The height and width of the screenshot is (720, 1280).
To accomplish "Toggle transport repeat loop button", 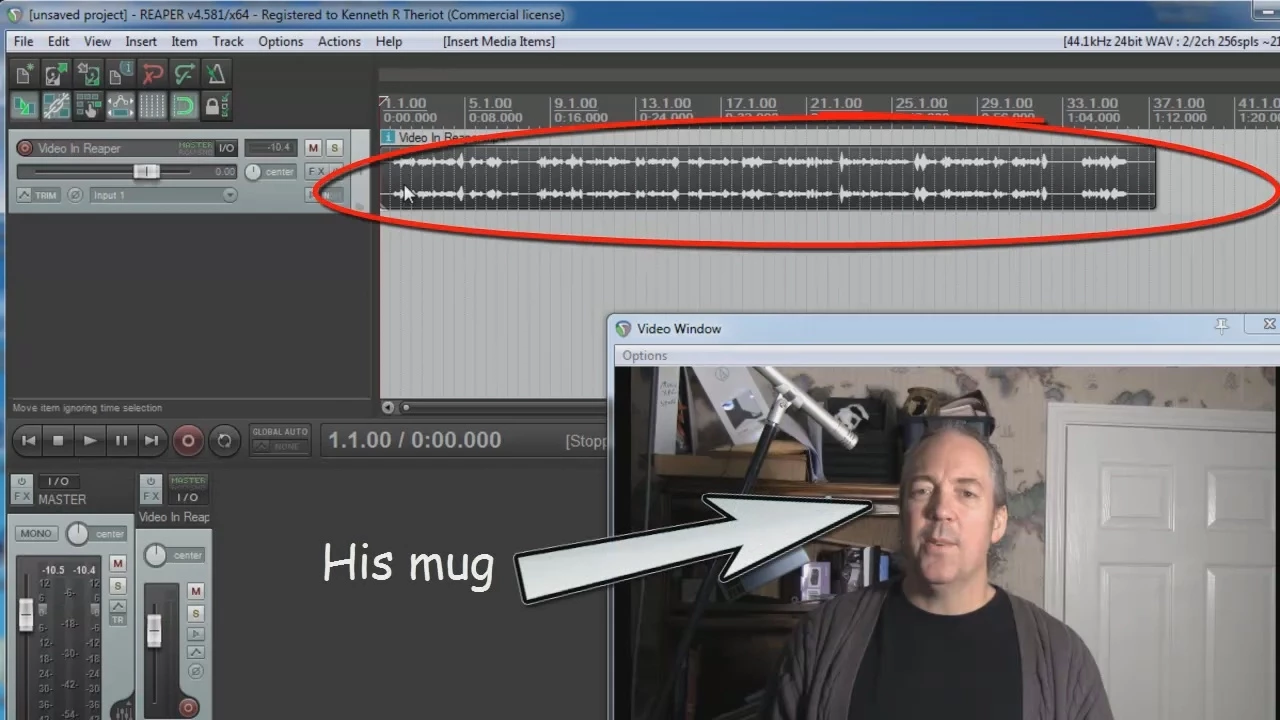I will pyautogui.click(x=224, y=440).
